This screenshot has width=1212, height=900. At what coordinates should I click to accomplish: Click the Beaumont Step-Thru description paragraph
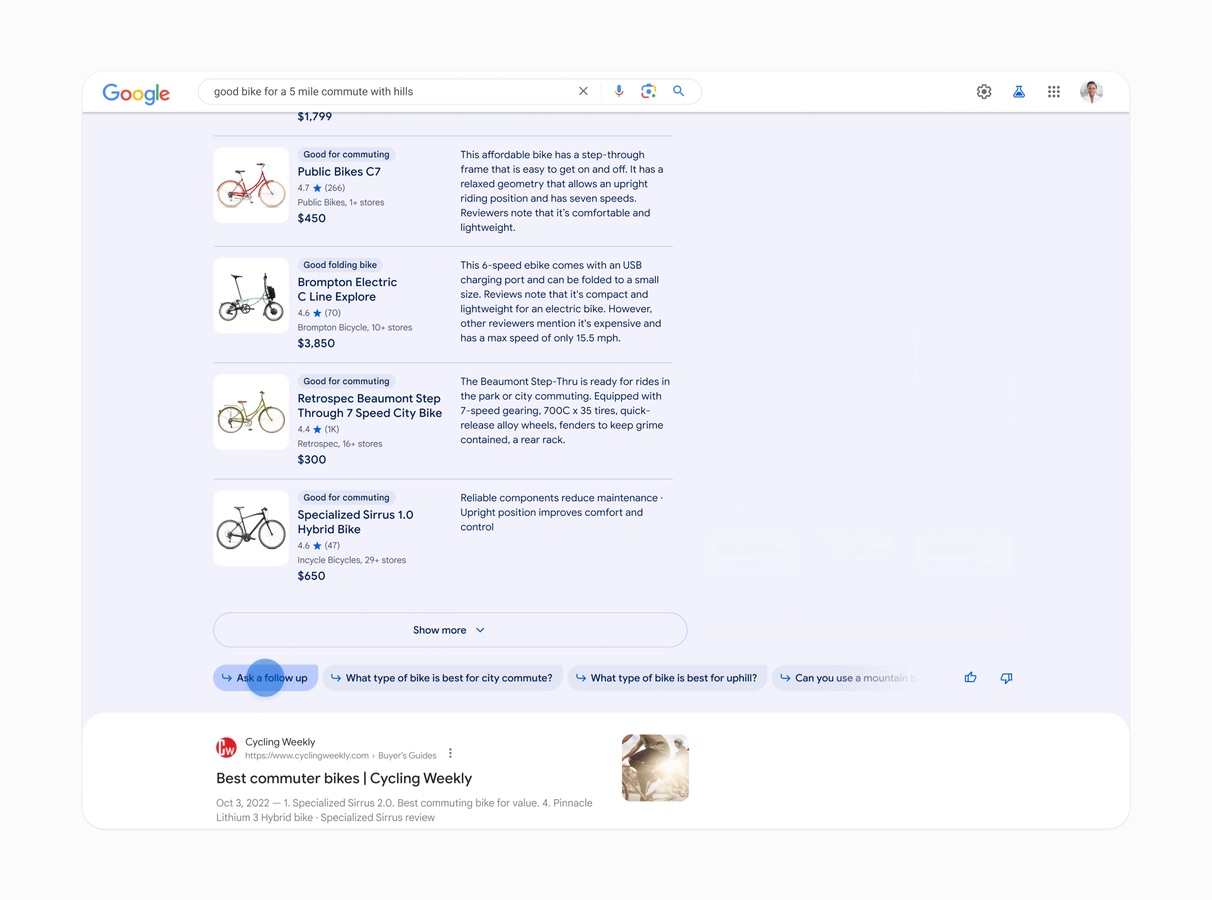coord(565,410)
